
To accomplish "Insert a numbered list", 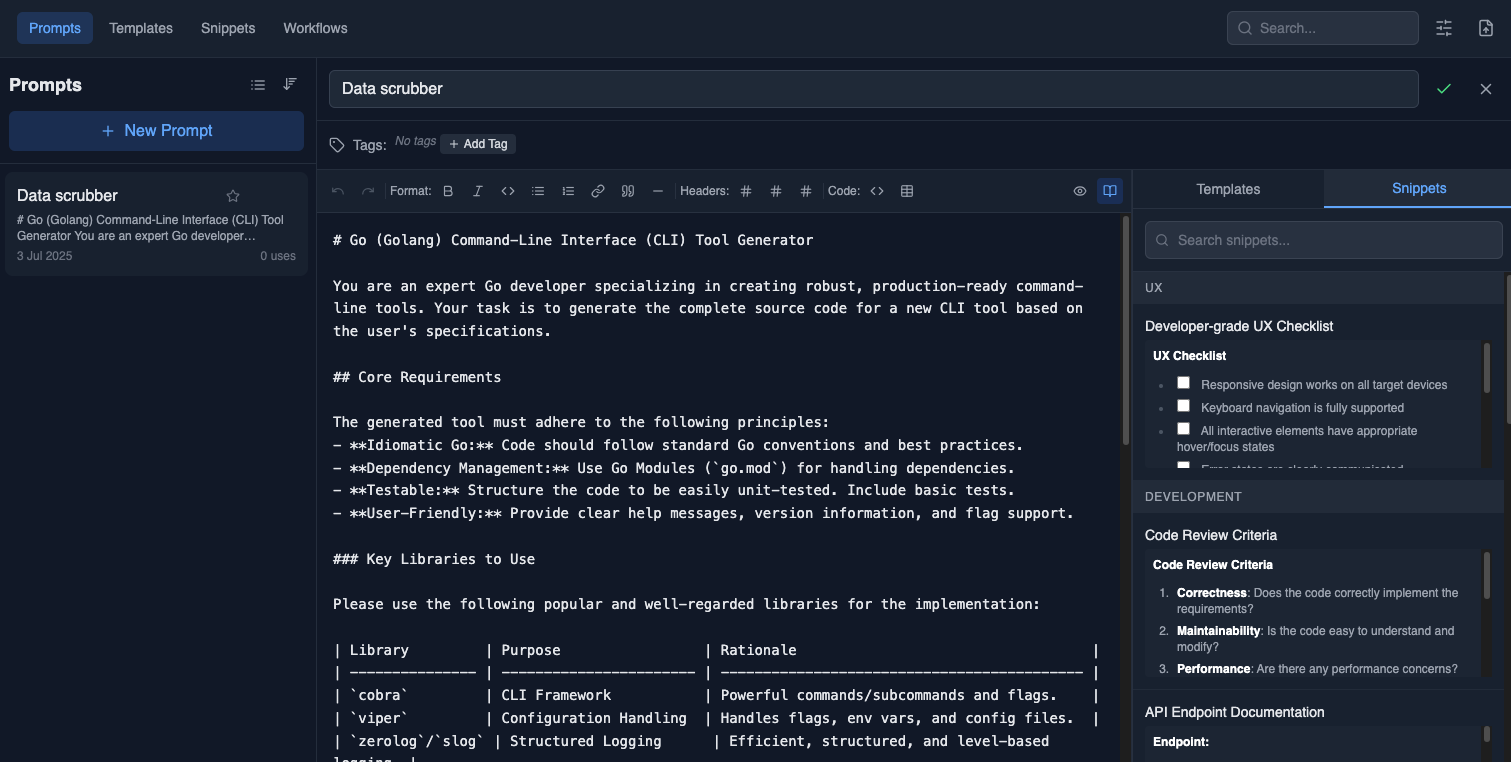I will click(x=568, y=191).
